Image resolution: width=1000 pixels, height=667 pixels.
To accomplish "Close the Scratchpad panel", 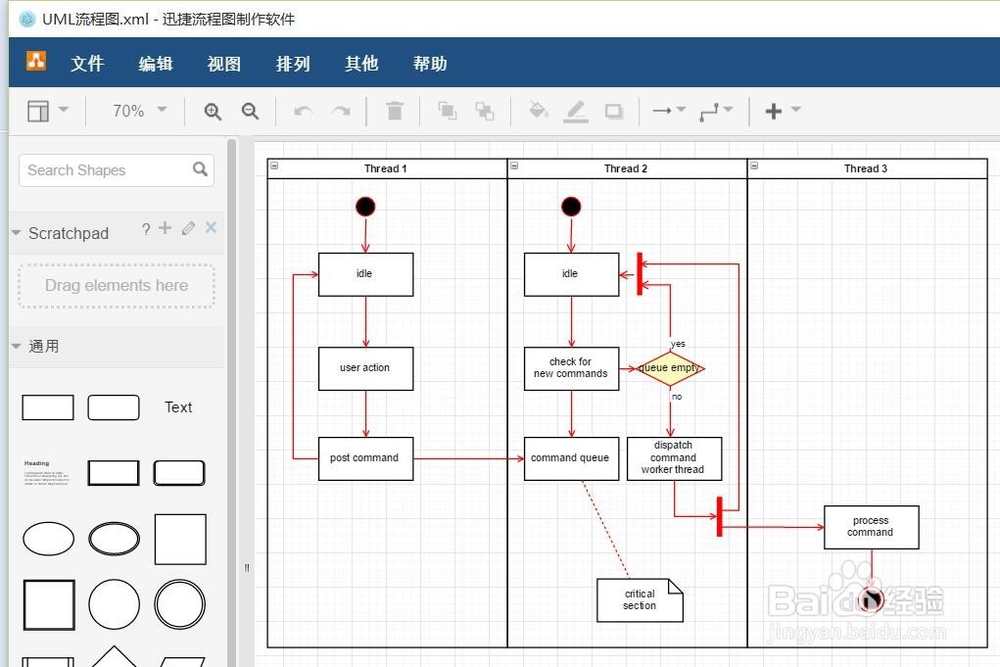I will 210,228.
